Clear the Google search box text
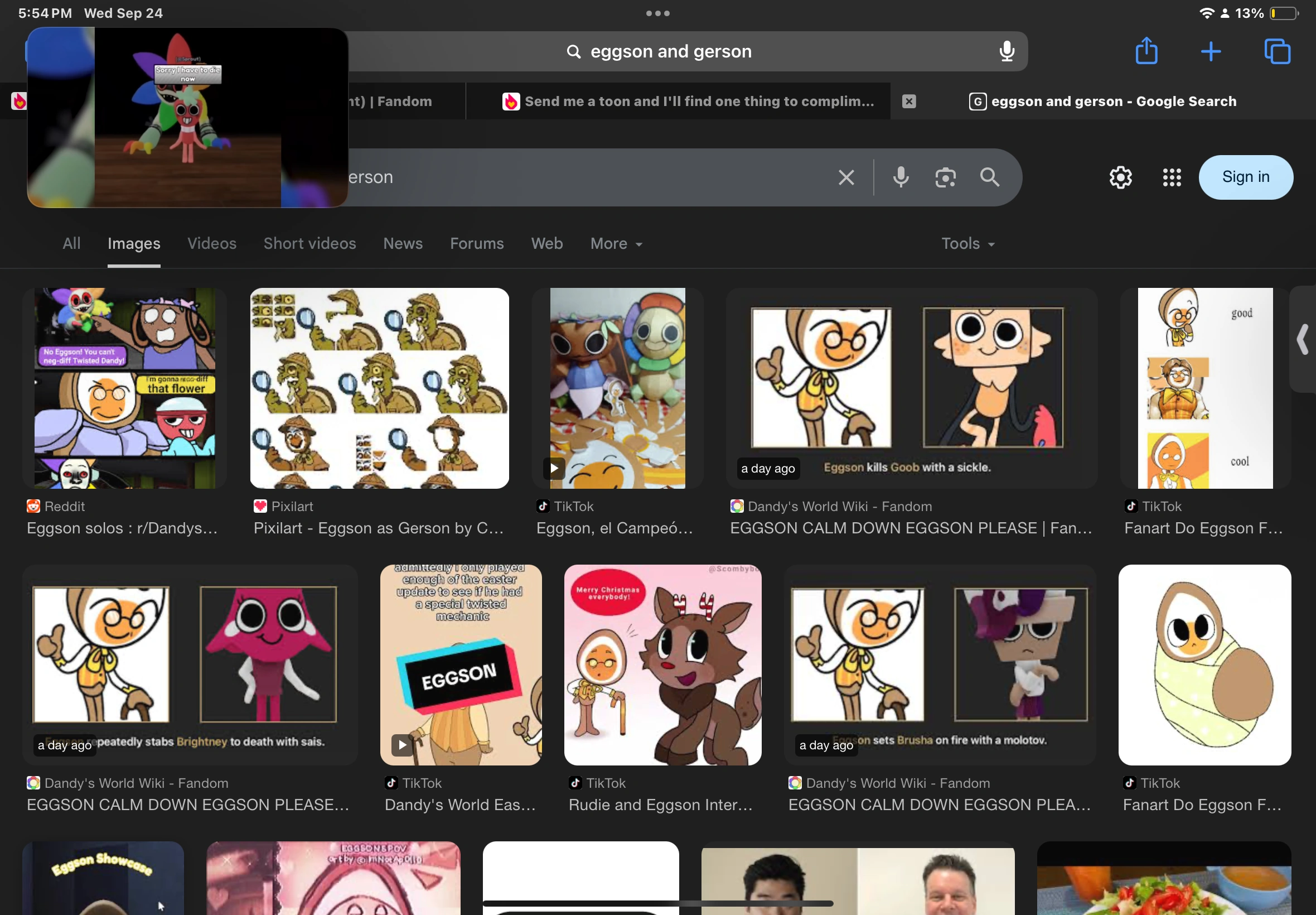Screen dimensions: 1316x915 [x=846, y=177]
